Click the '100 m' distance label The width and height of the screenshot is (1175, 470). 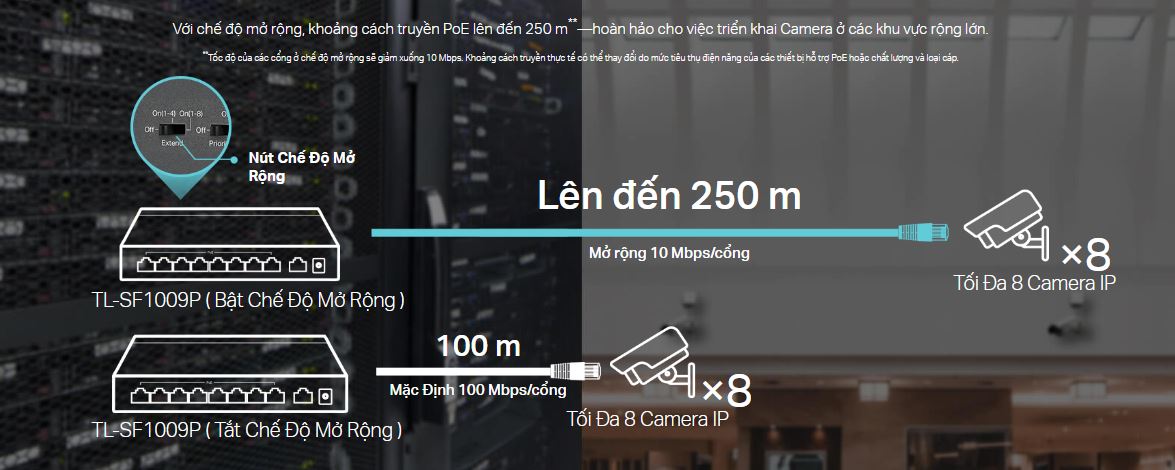pos(479,346)
